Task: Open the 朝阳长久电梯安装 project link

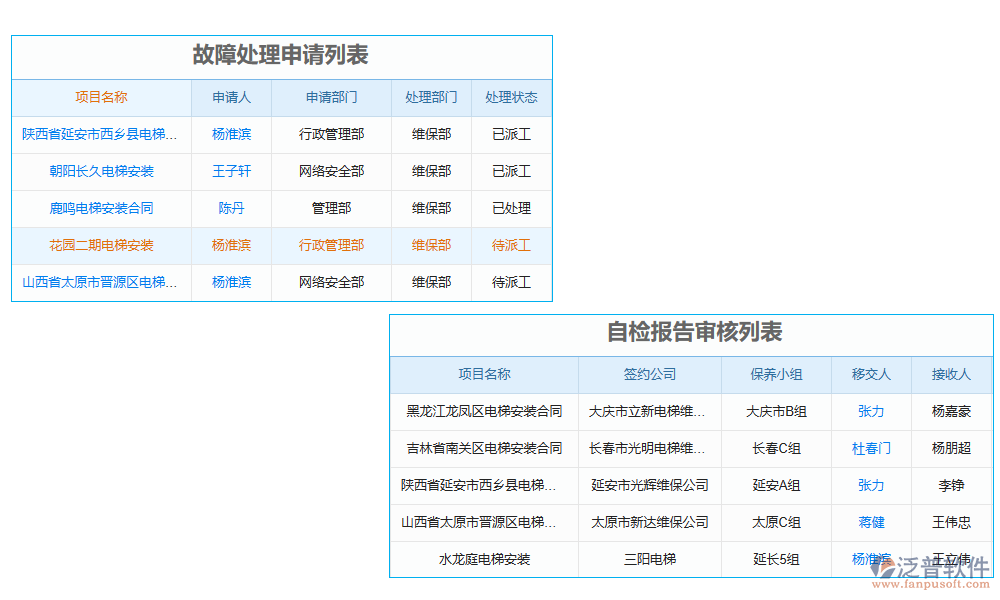Action: pos(100,171)
